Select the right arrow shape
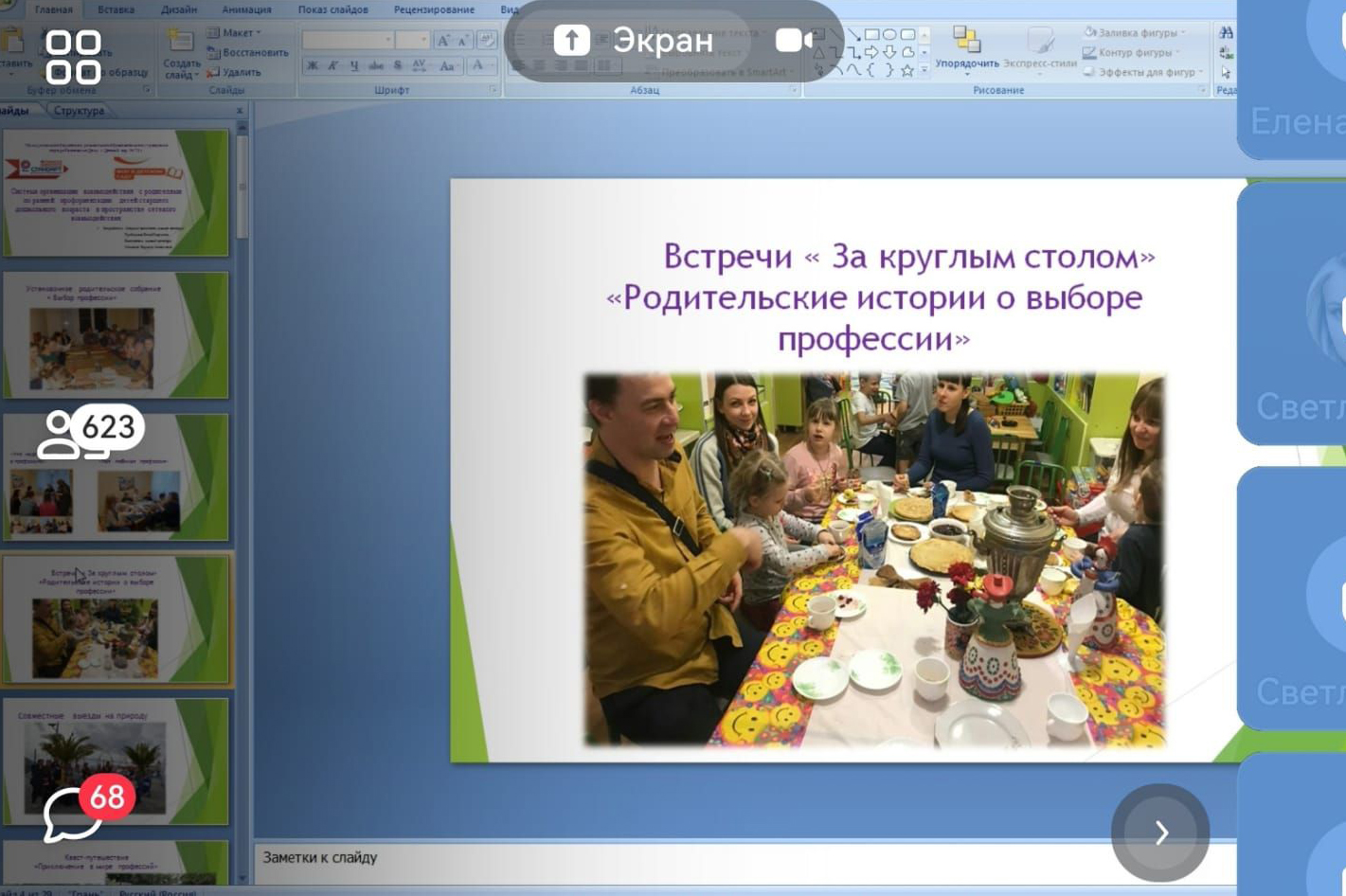 tap(871, 52)
